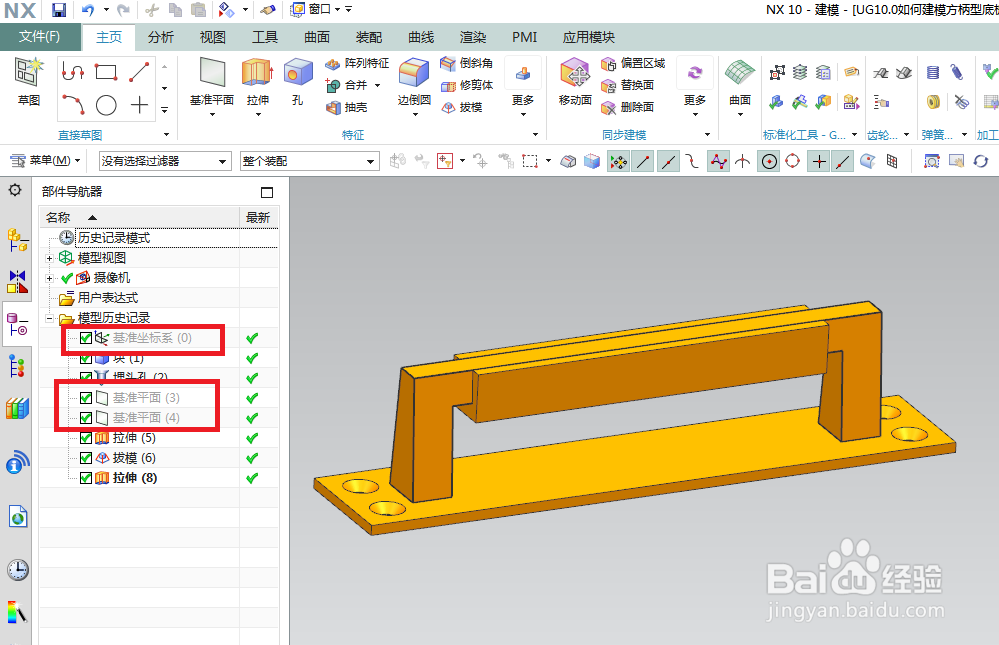Expand the 模型视图 tree node

click(49, 258)
